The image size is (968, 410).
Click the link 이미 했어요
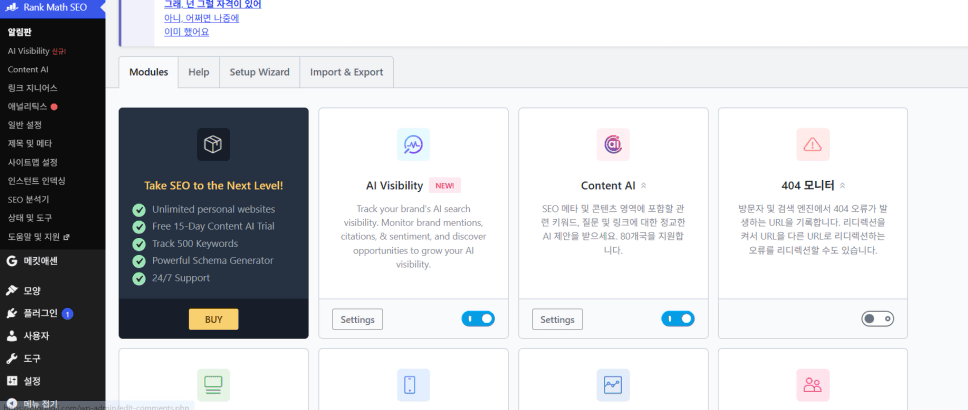tap(186, 31)
